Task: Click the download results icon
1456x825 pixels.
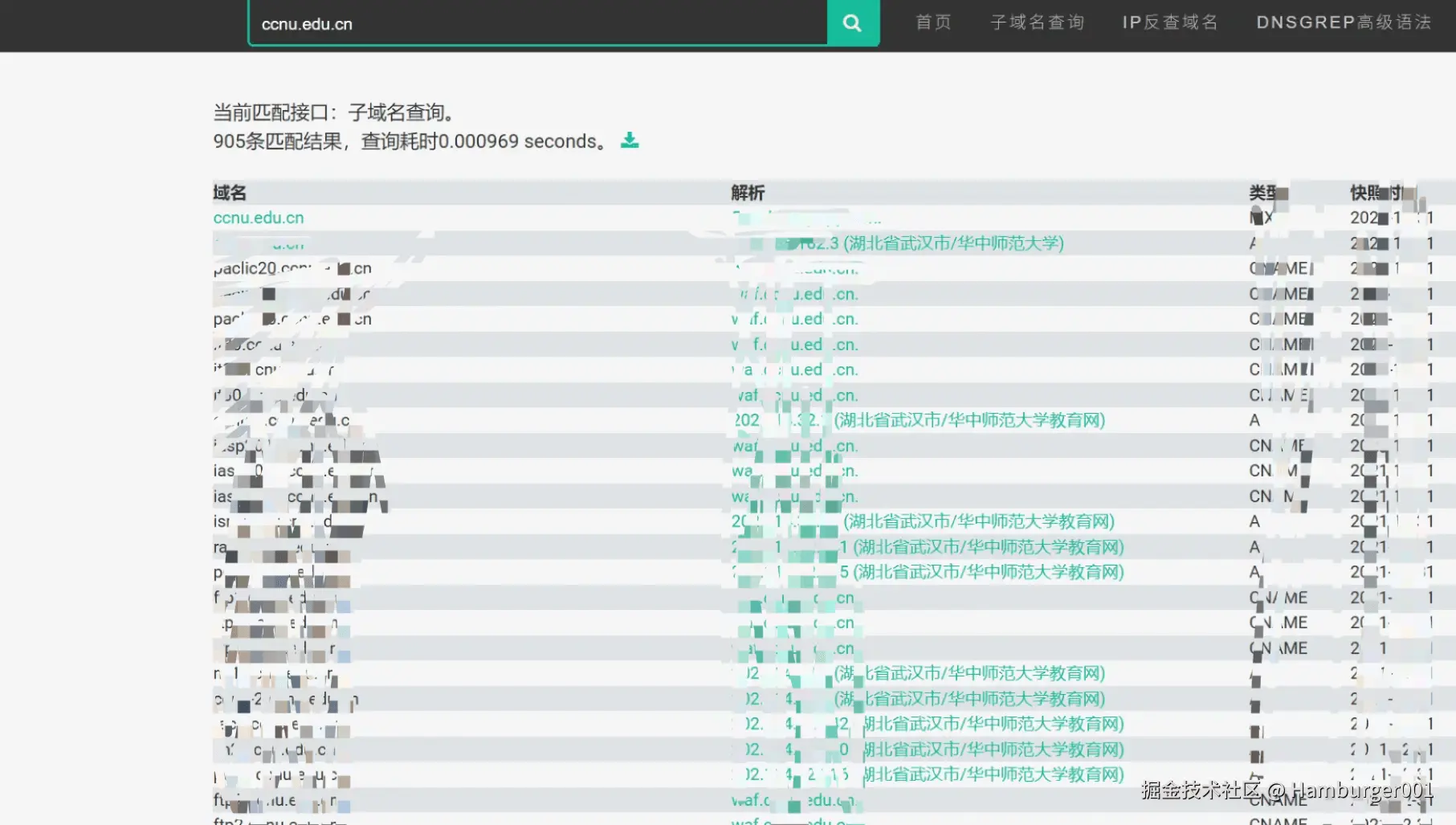Action: coord(630,140)
